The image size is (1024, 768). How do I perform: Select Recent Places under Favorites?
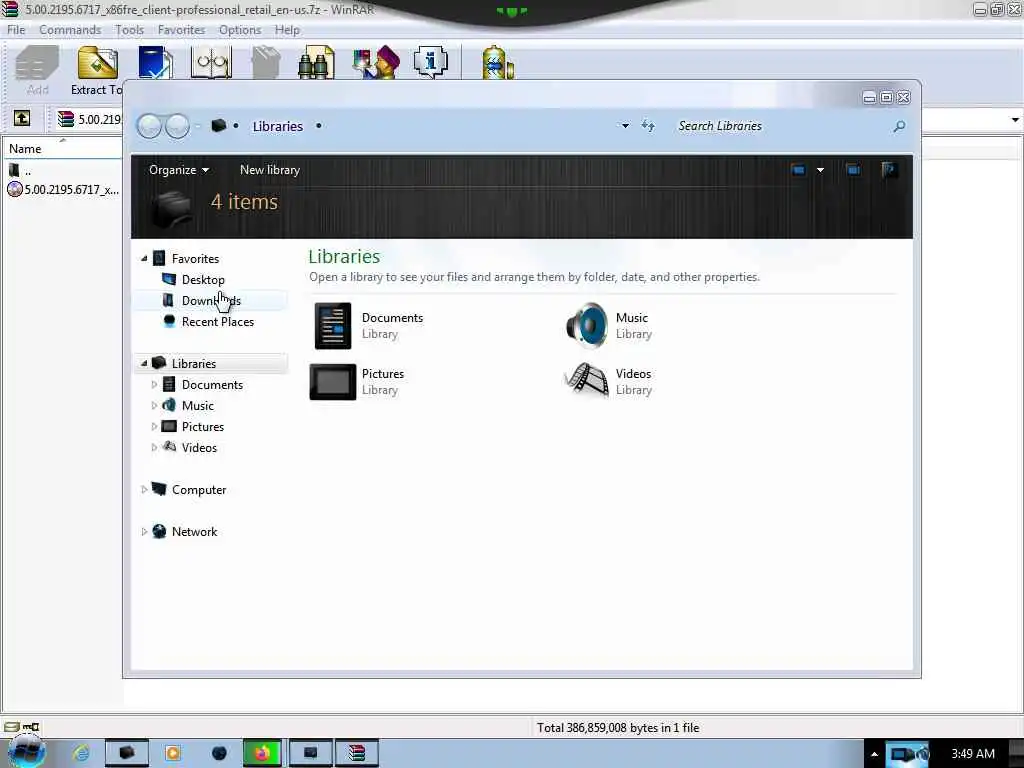tap(217, 321)
